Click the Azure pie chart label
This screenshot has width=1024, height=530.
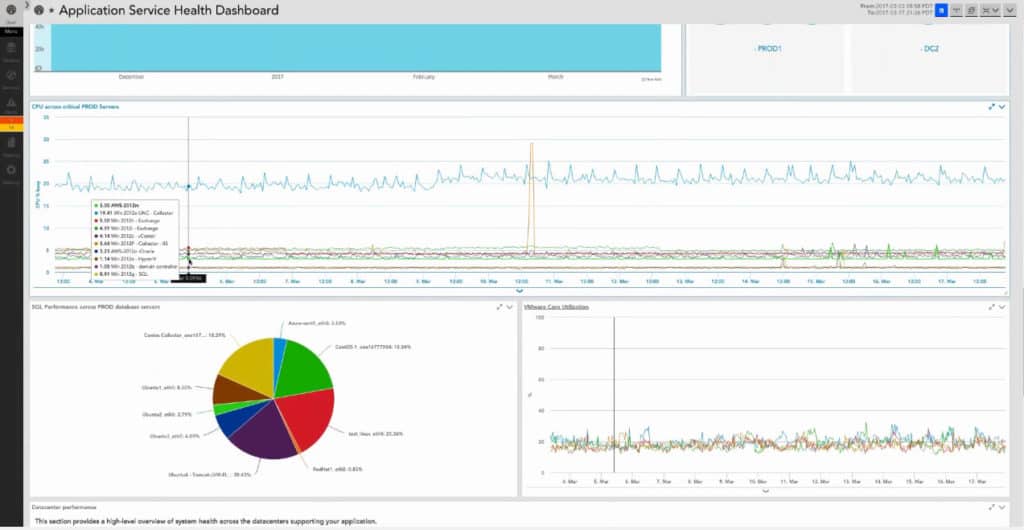coord(315,322)
